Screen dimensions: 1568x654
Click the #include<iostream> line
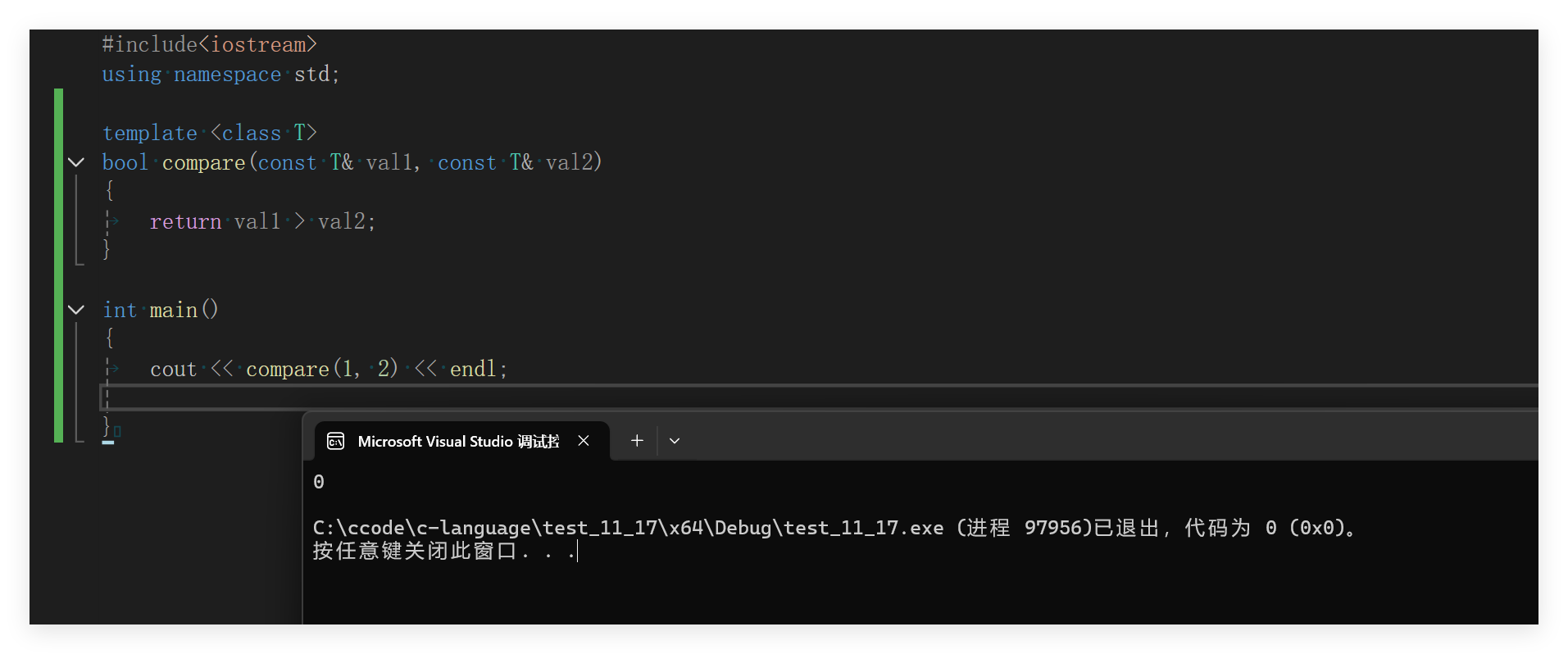pos(209,44)
